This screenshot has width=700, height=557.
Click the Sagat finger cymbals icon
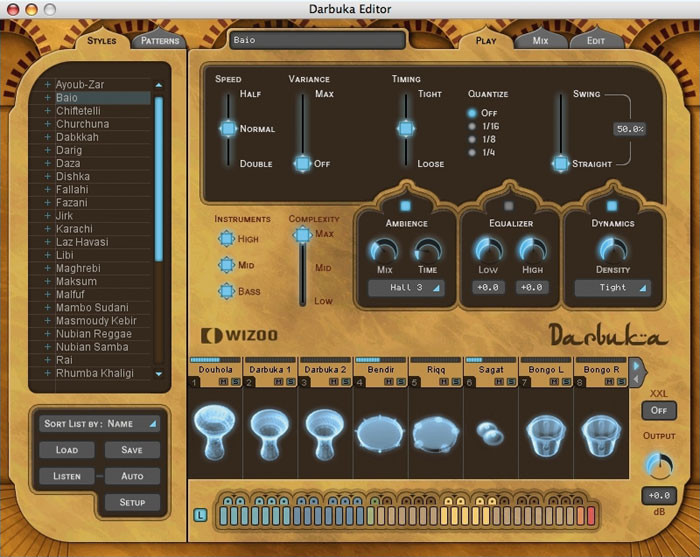(x=490, y=432)
